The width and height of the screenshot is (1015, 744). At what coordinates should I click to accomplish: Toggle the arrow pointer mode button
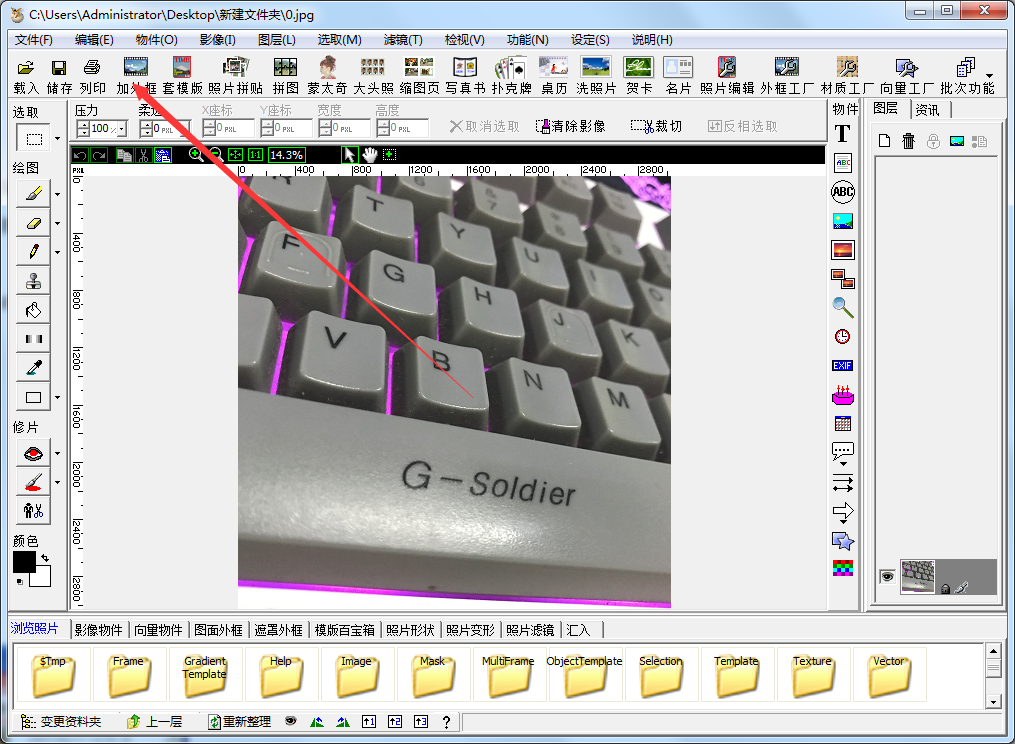(350, 155)
